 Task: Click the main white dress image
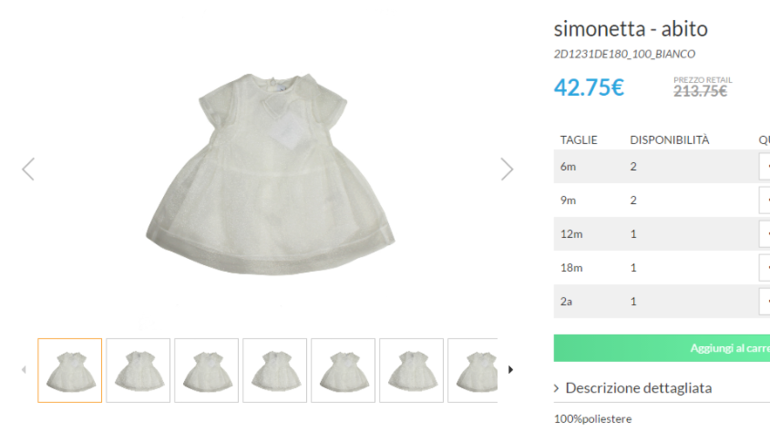267,170
